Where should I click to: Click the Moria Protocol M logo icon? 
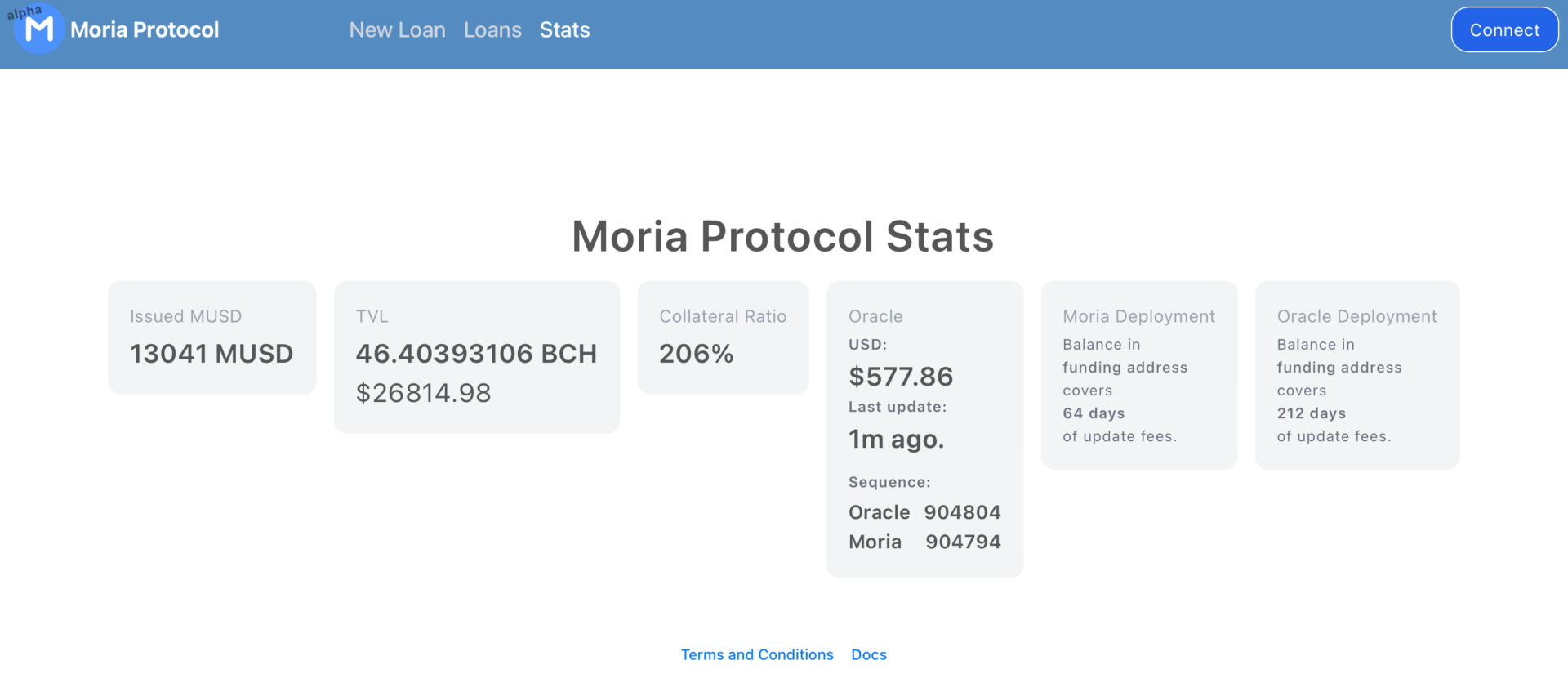38,30
